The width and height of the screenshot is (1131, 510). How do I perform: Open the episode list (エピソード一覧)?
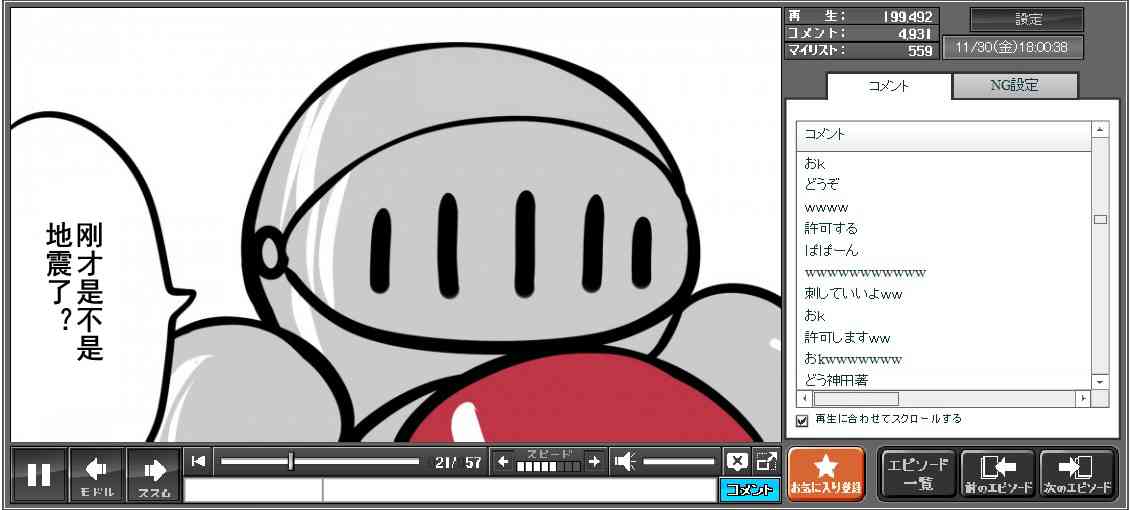click(918, 474)
